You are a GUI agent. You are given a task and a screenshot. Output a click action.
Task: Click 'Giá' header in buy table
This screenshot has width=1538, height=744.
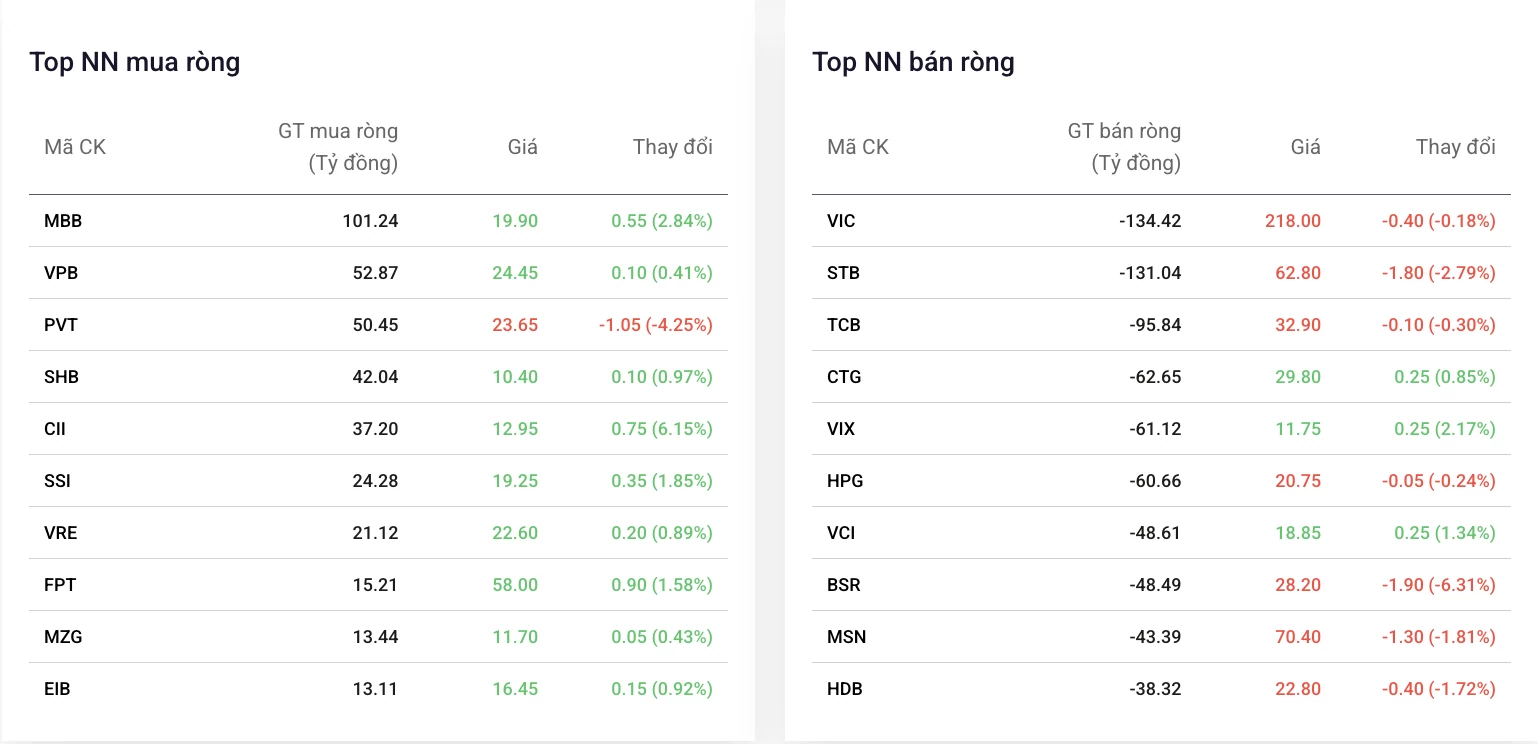point(522,147)
